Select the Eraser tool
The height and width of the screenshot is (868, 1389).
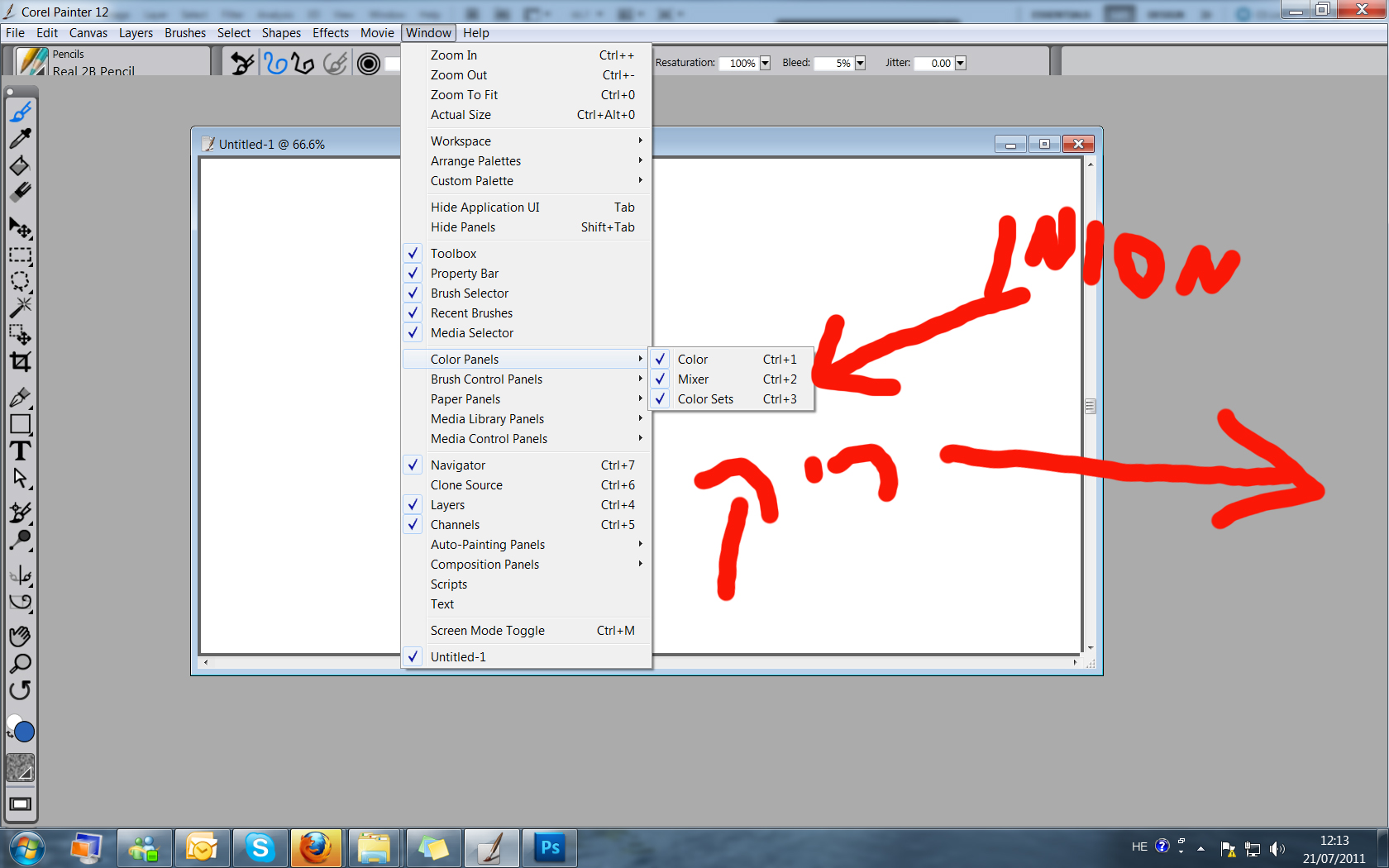21,192
